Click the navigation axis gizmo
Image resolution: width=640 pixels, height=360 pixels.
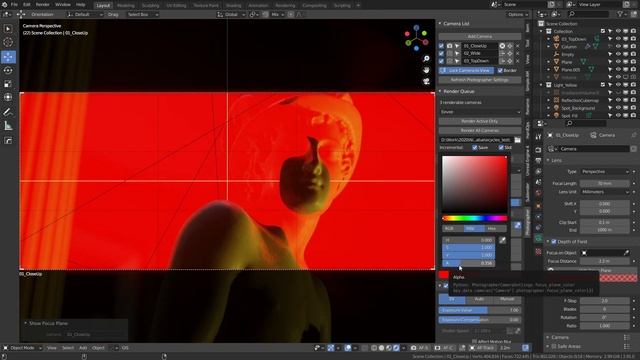point(416,38)
